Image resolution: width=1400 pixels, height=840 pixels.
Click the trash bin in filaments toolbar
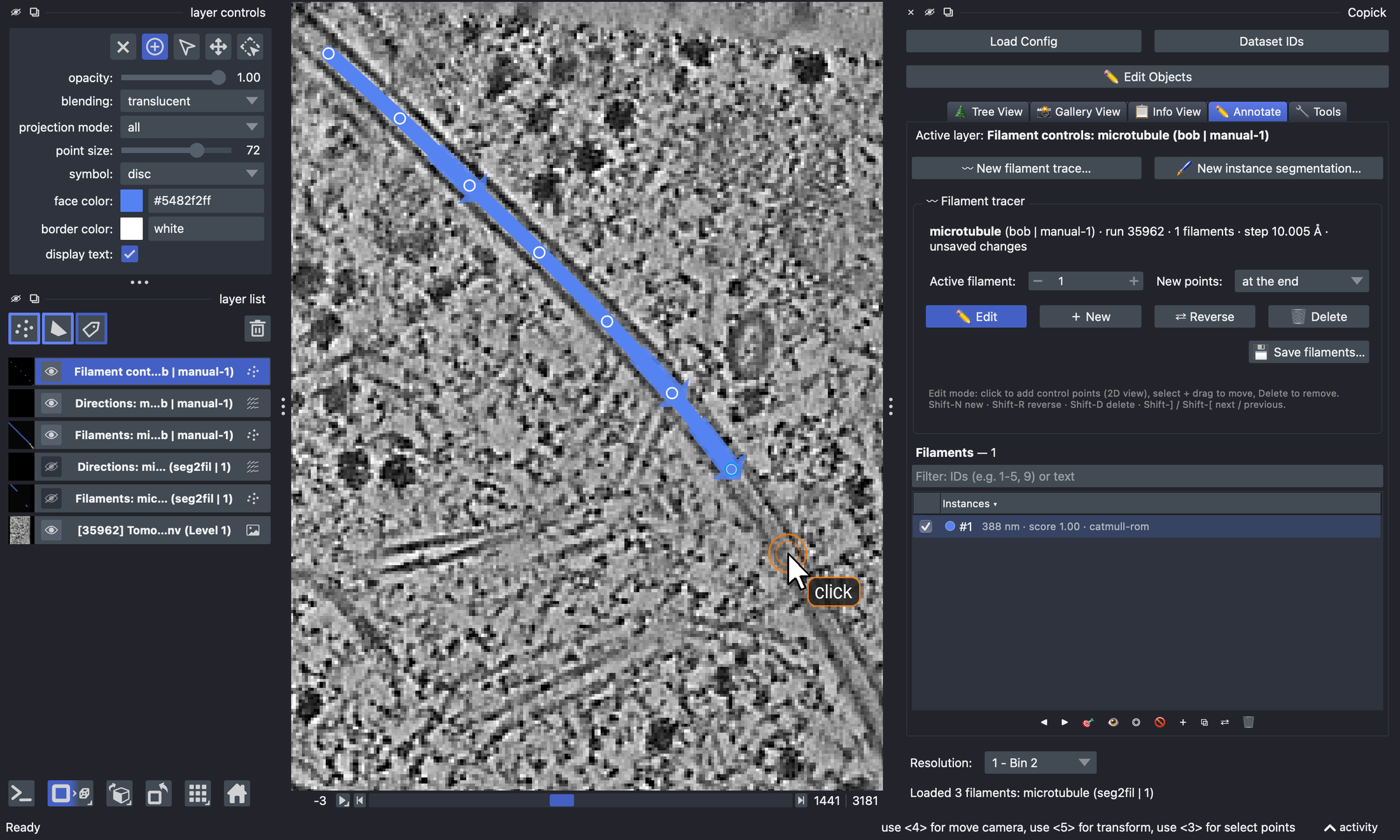tap(1249, 722)
